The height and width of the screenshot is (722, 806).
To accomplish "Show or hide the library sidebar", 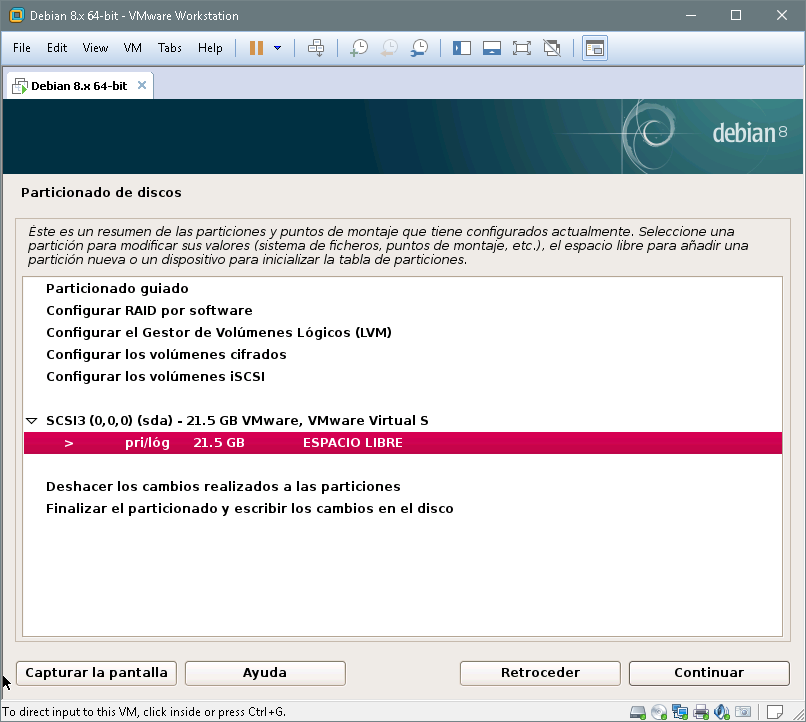I will 462,48.
